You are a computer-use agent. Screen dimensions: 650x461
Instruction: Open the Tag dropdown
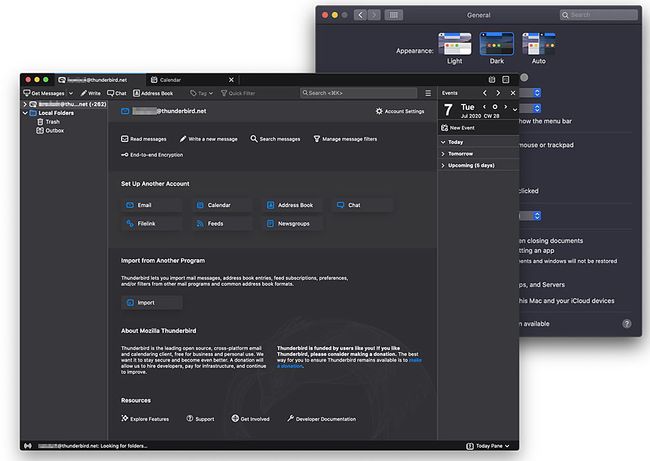pyautogui.click(x=201, y=93)
